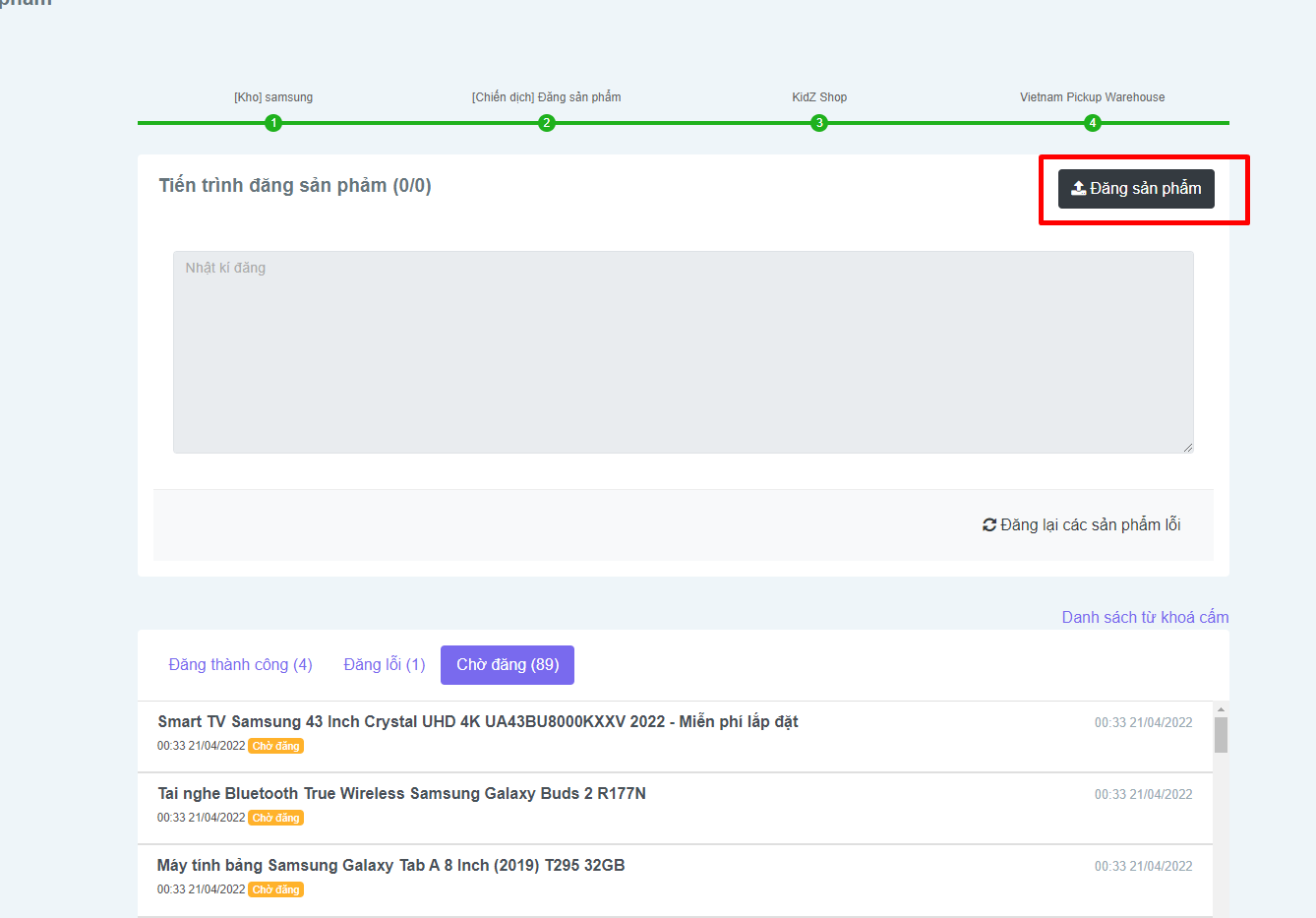Select the Chờ đăng (89) tab
This screenshot has height=918, width=1316.
coord(508,665)
